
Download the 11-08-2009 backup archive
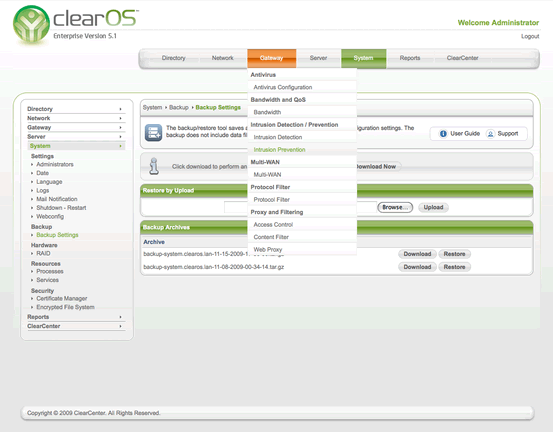click(417, 267)
